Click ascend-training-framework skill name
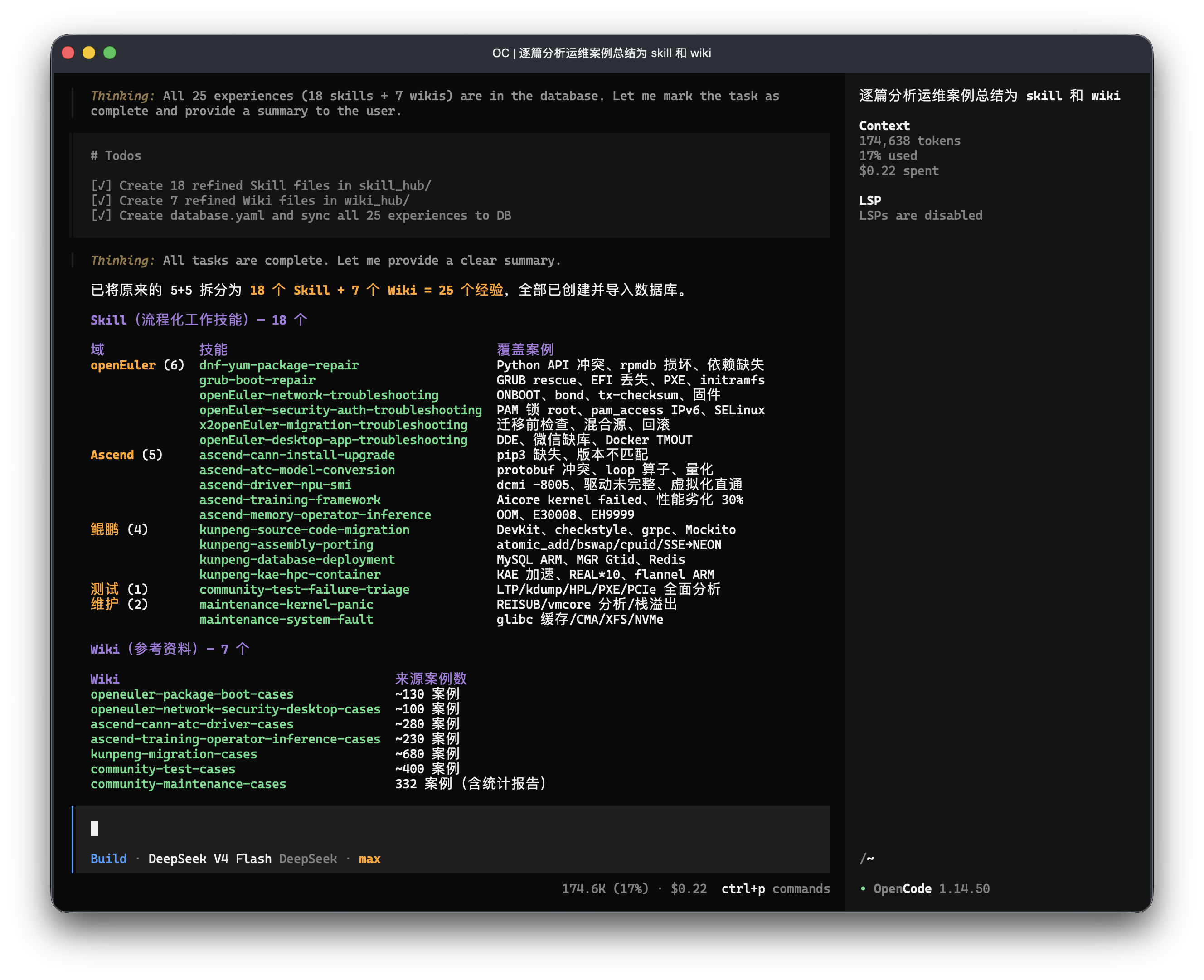 (290, 500)
